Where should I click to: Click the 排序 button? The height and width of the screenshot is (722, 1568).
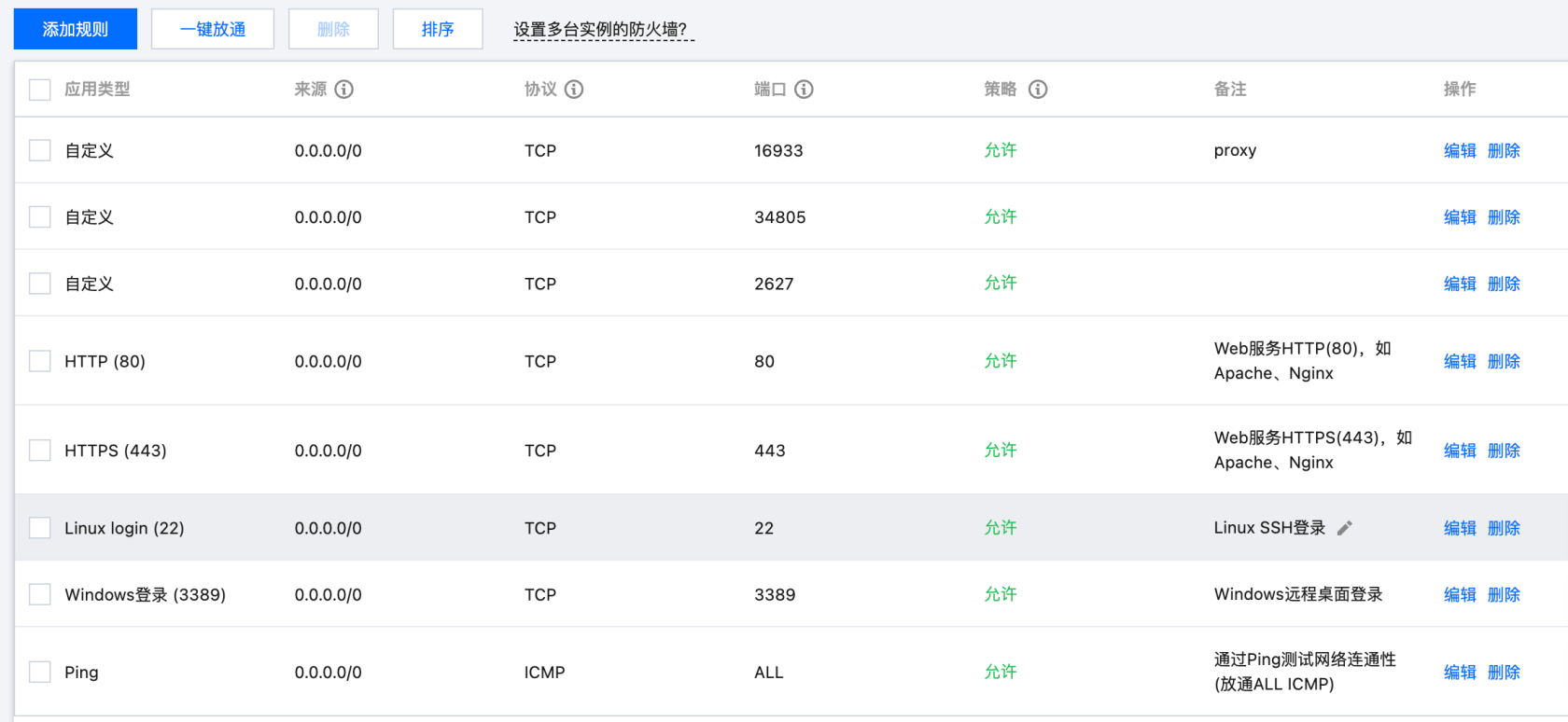pyautogui.click(x=438, y=29)
